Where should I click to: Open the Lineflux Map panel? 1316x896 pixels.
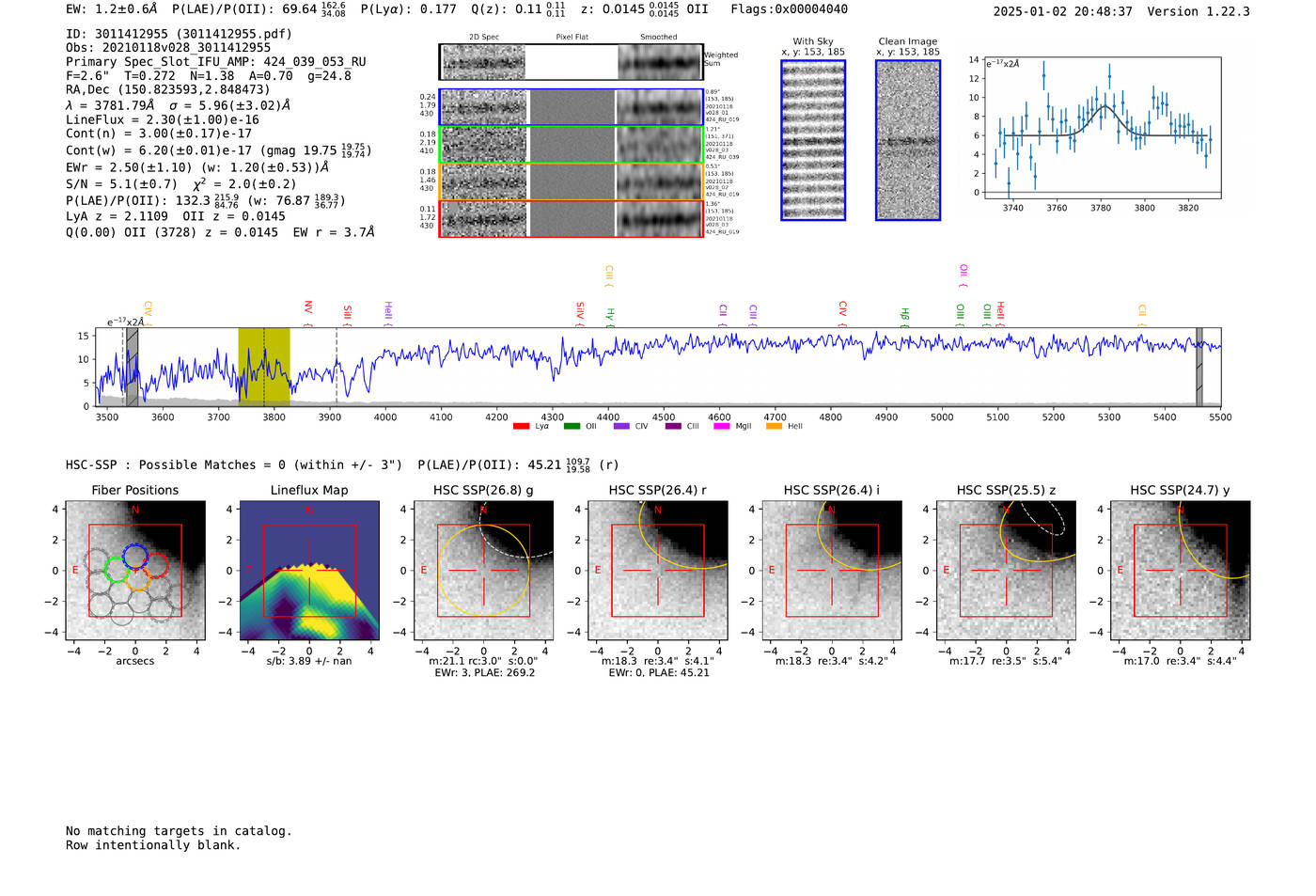309,571
